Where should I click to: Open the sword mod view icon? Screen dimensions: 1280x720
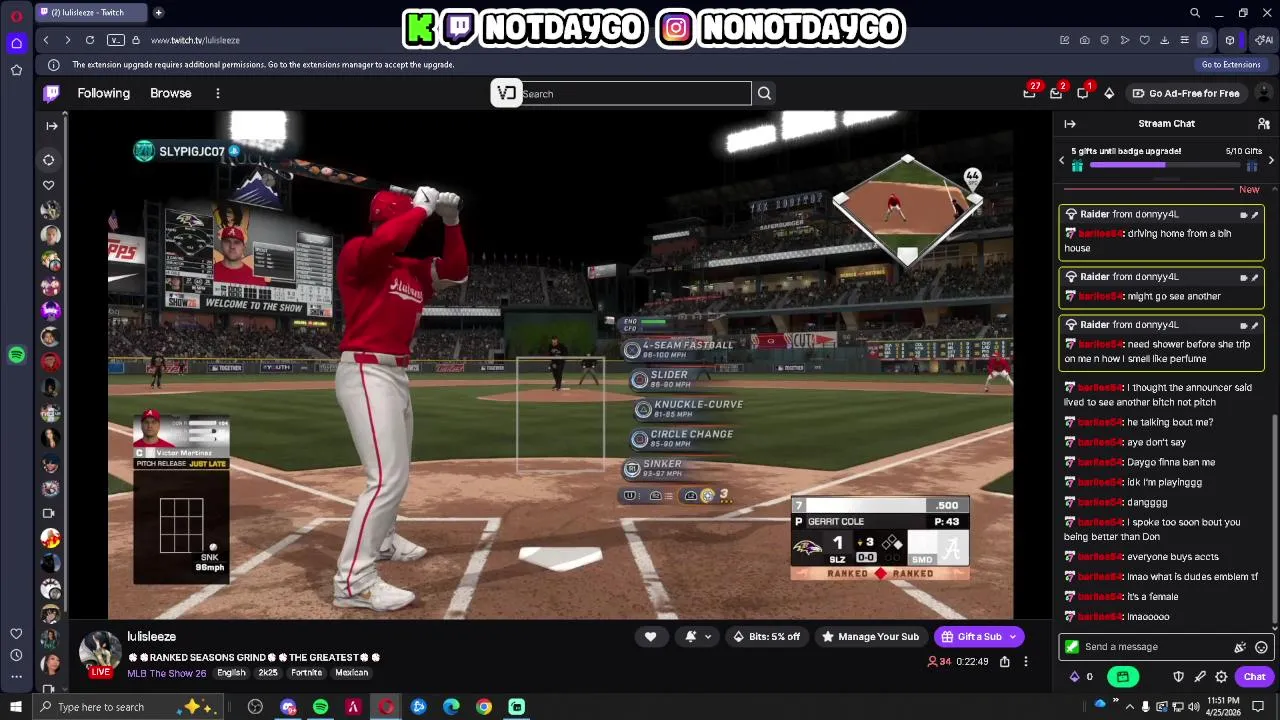1200,677
